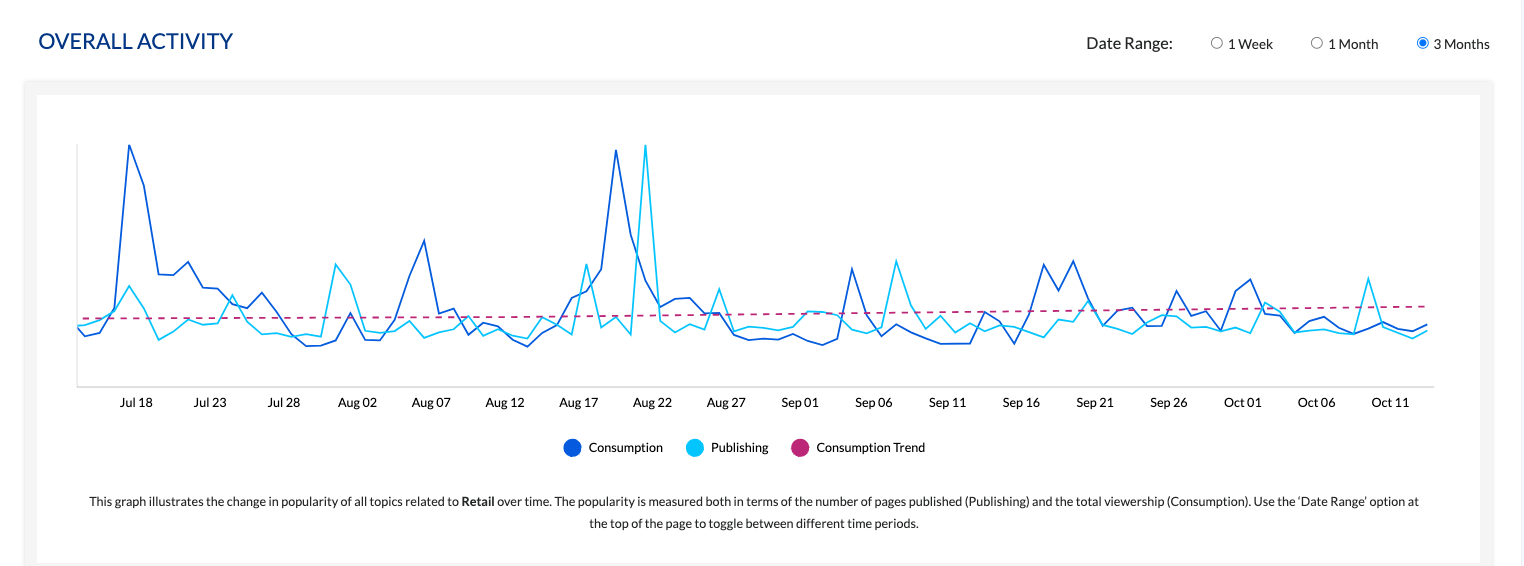The image size is (1524, 566).
Task: Click the Aug 22 date tick label
Action: pos(652,403)
